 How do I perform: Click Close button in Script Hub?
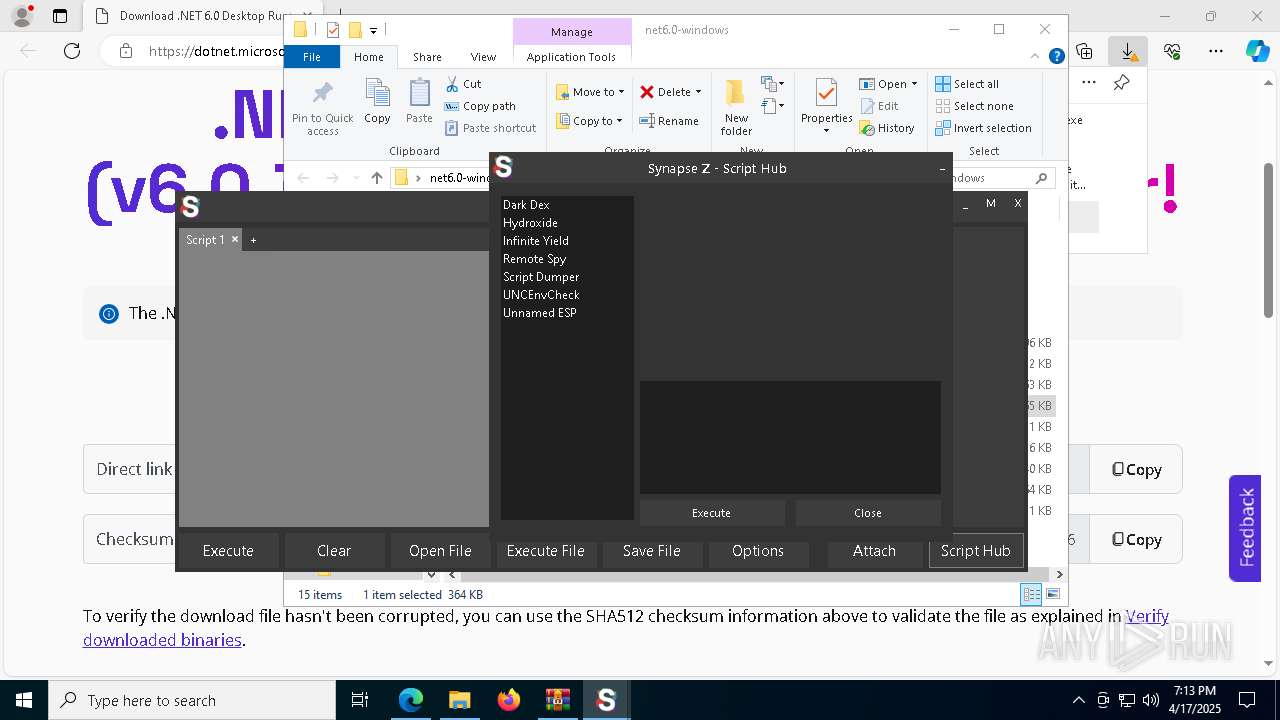pyautogui.click(x=868, y=513)
